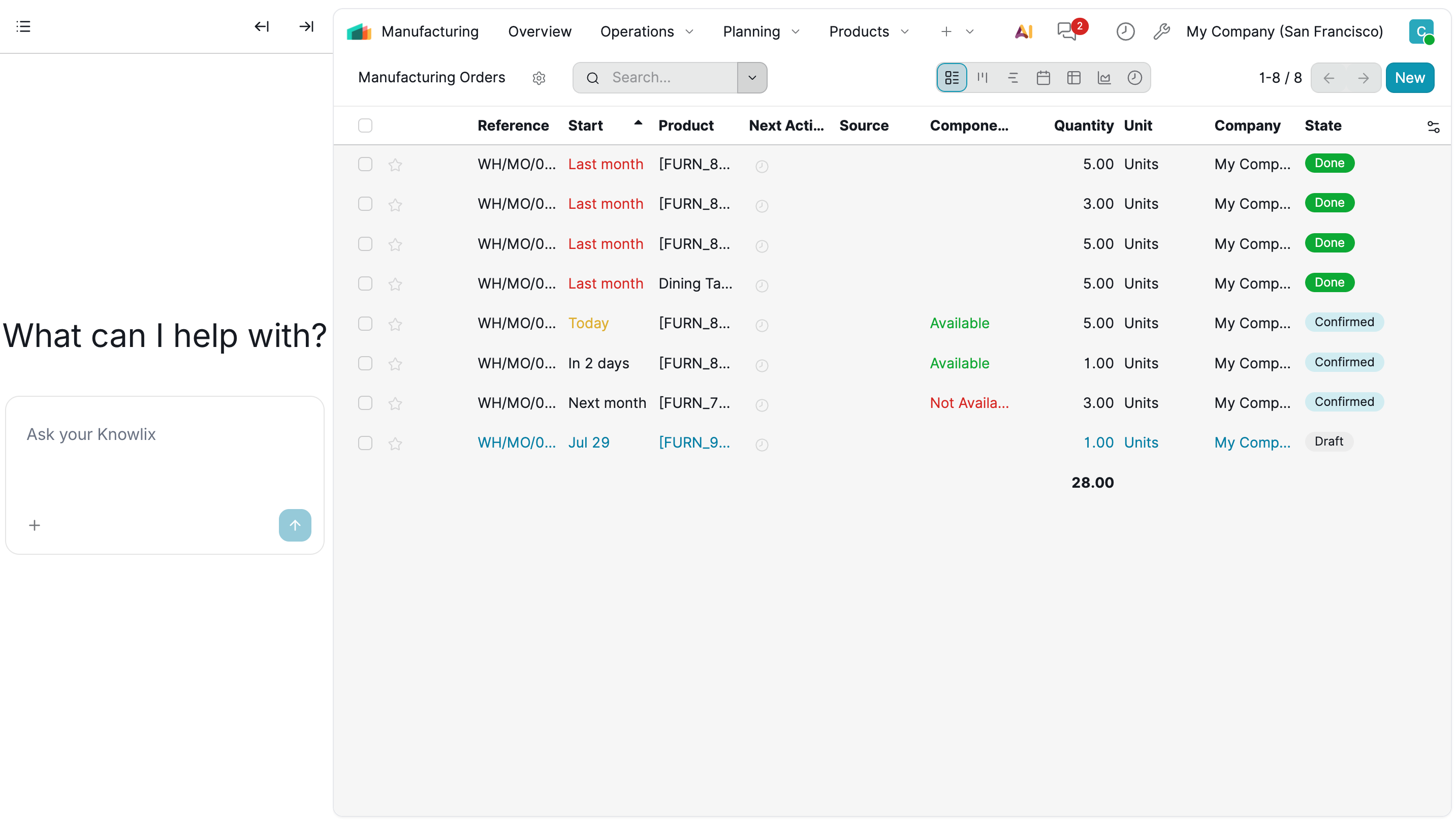The width and height of the screenshot is (1456, 822).
Task: Select the Draft order checkbox
Action: [365, 442]
